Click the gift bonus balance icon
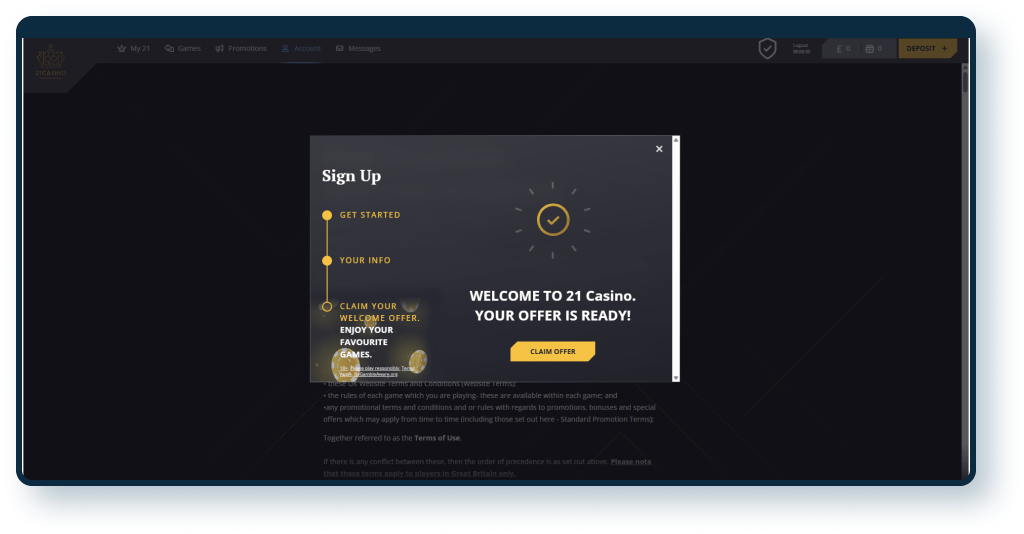The image size is (1024, 534). (869, 48)
